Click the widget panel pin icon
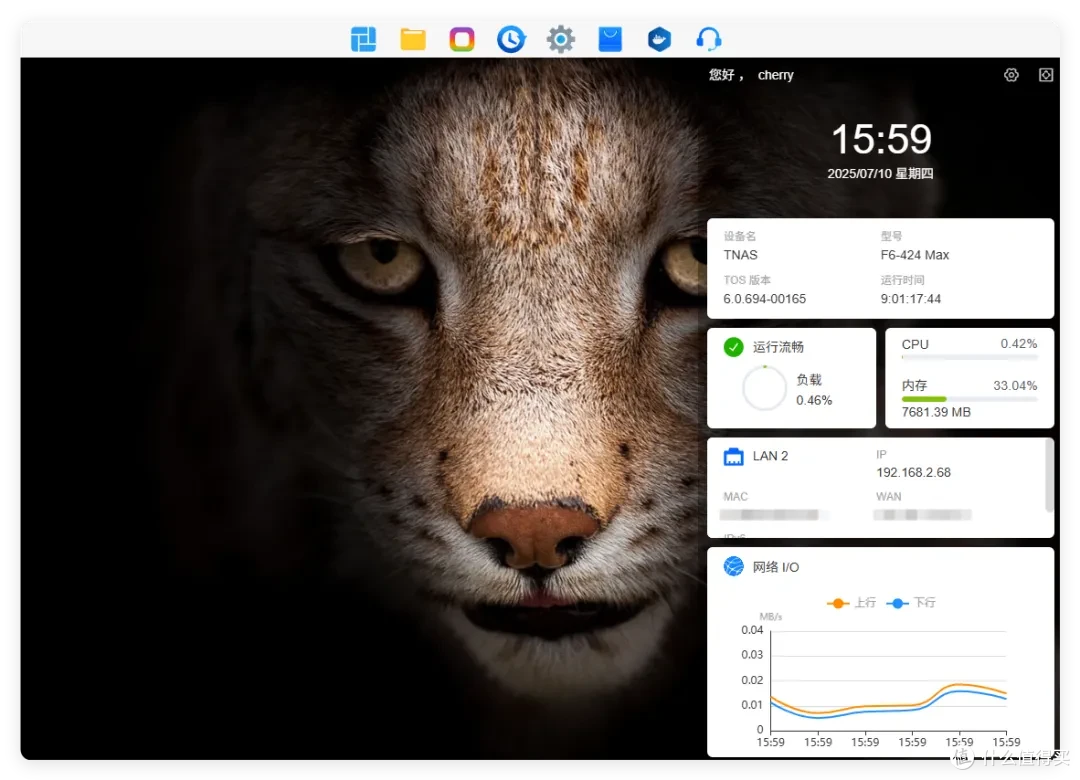The height and width of the screenshot is (780, 1080). tap(1046, 75)
